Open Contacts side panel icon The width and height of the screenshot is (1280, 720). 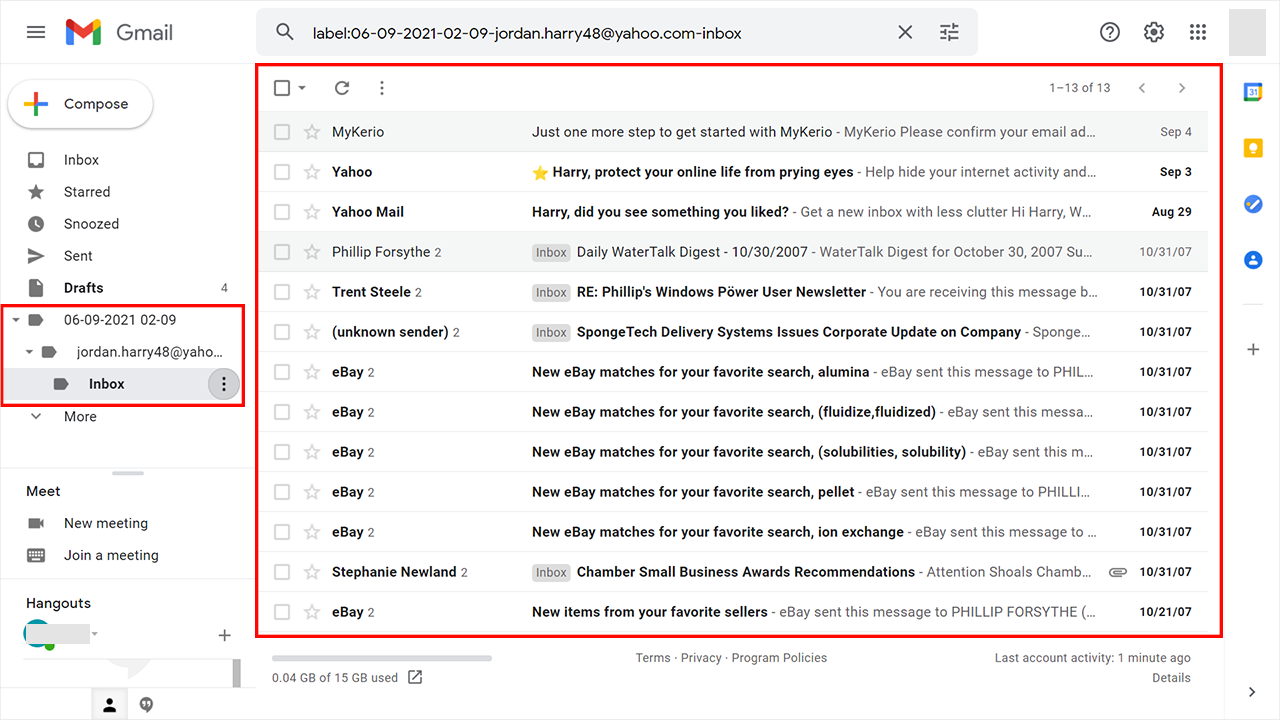click(1253, 260)
